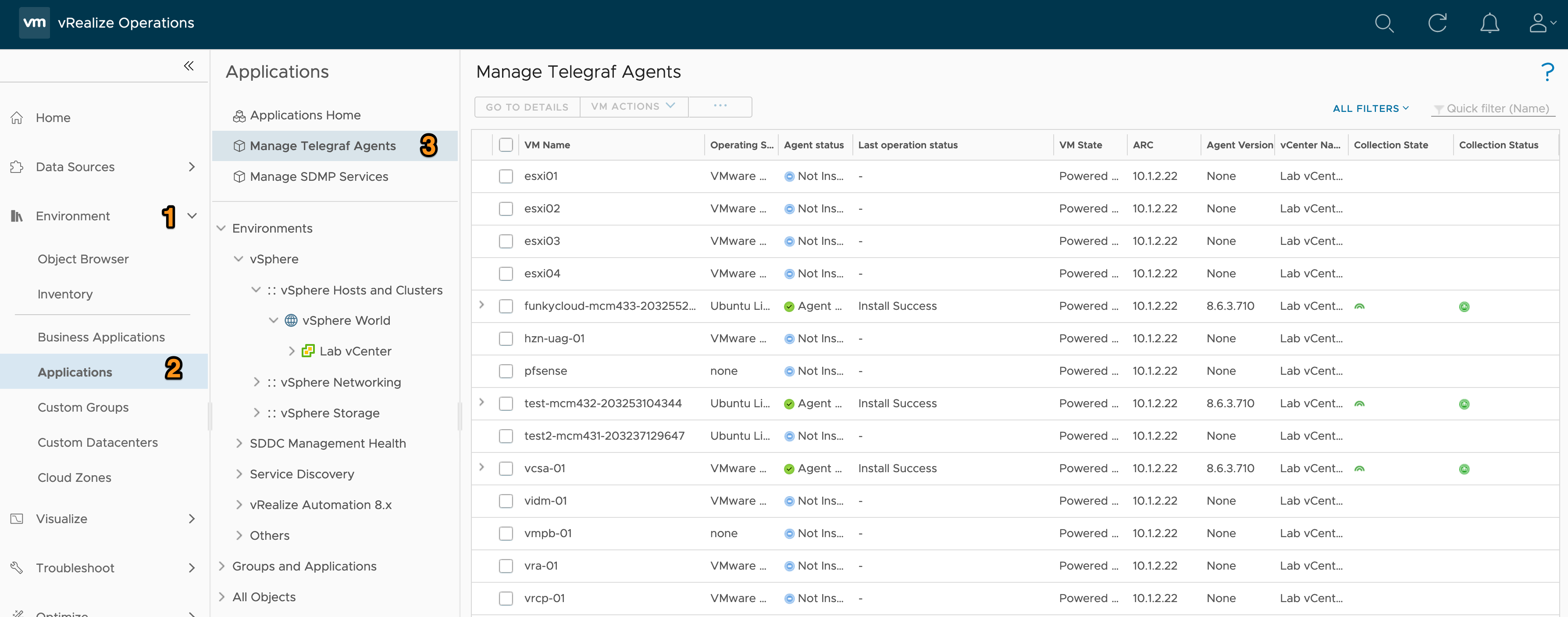The width and height of the screenshot is (1568, 617).
Task: Sort by the VM Name column header
Action: click(x=547, y=145)
